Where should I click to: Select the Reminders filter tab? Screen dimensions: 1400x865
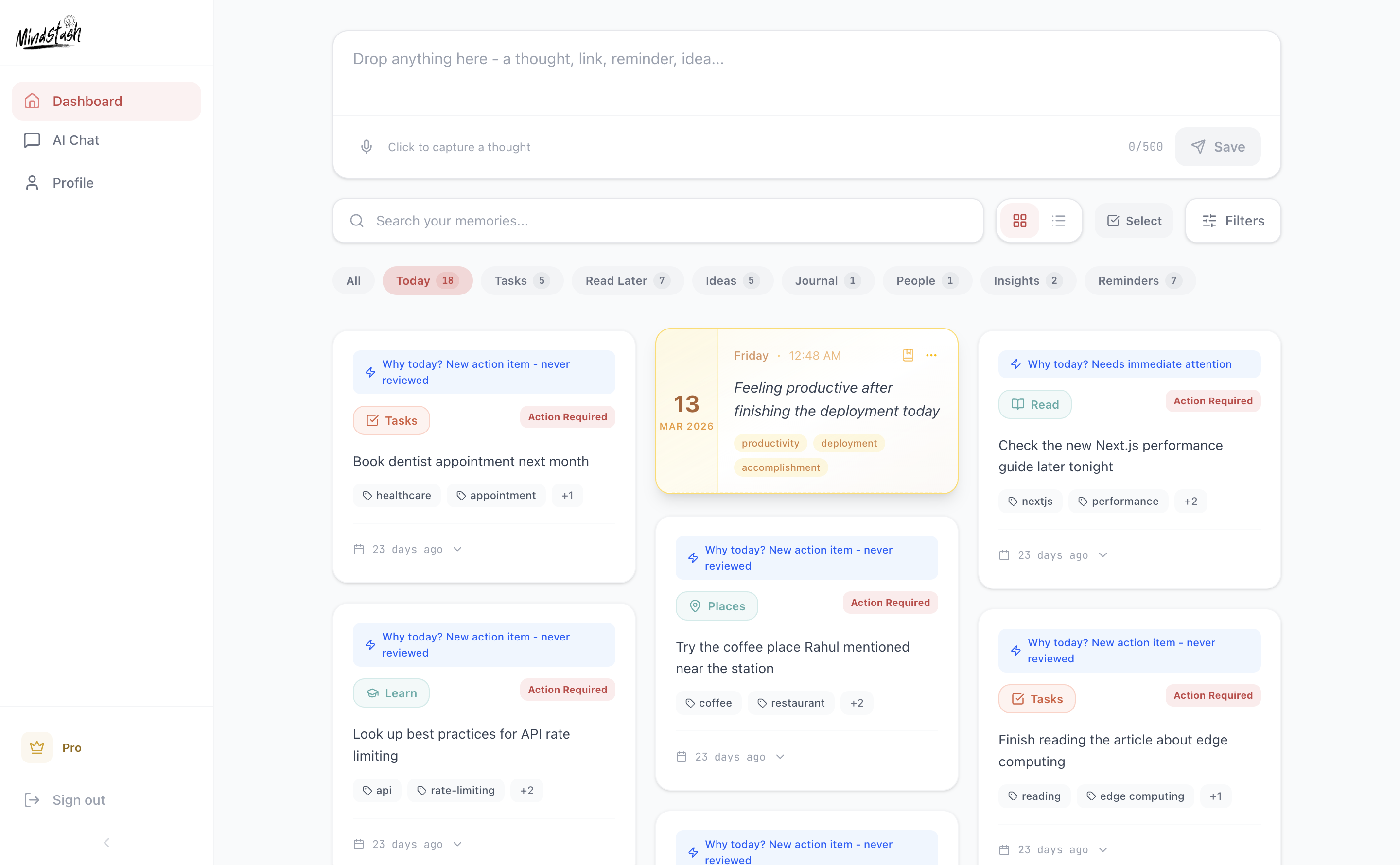1138,281
